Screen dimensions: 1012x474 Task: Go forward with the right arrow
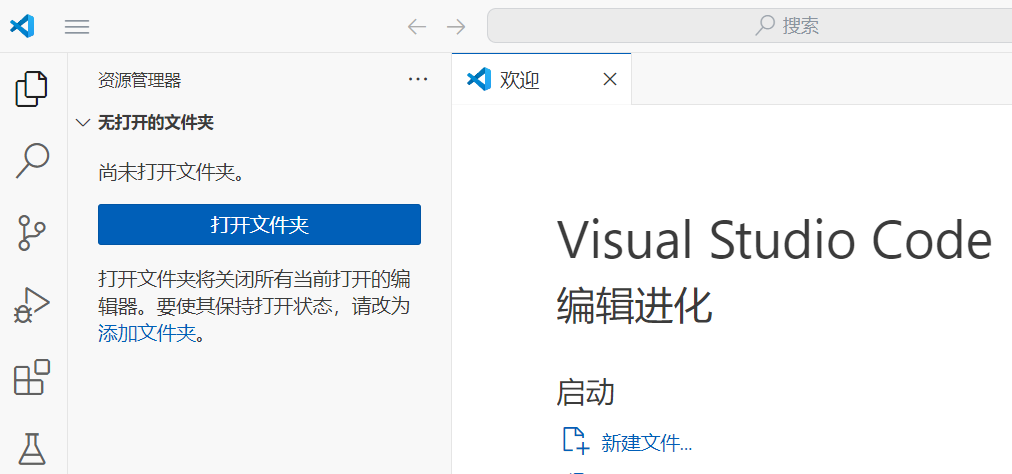(x=456, y=26)
